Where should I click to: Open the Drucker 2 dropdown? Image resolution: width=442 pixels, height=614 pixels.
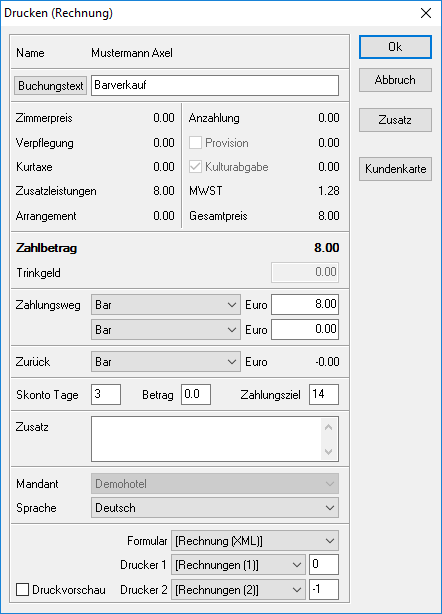[238, 590]
